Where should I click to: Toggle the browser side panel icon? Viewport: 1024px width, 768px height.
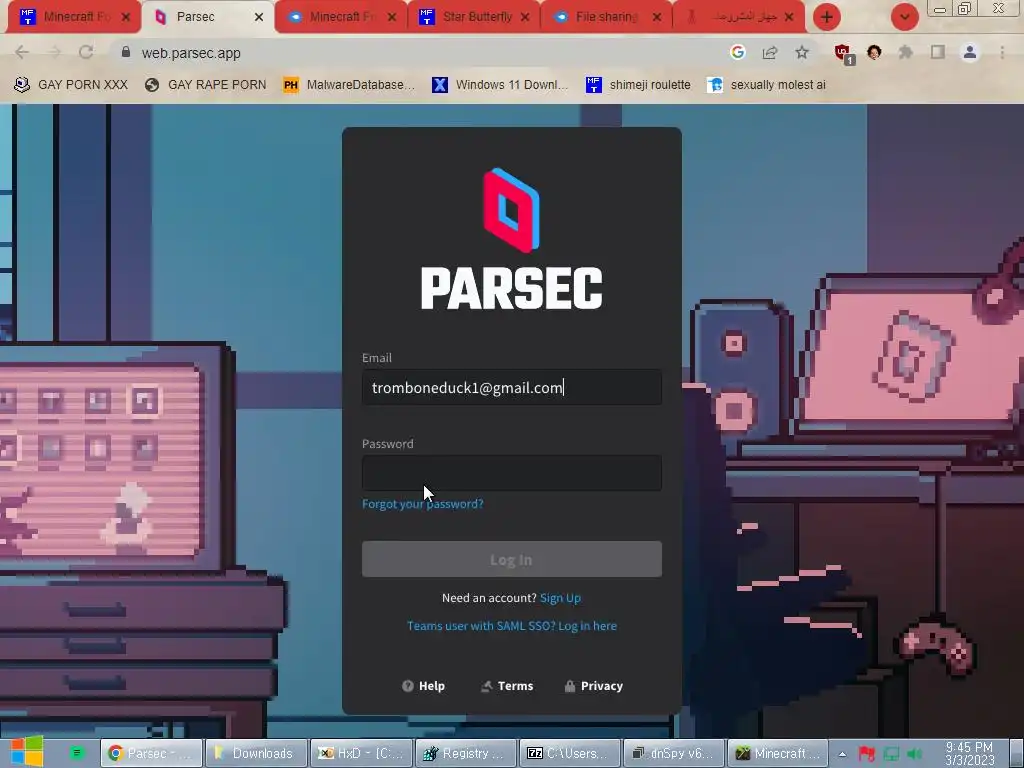tap(938, 52)
